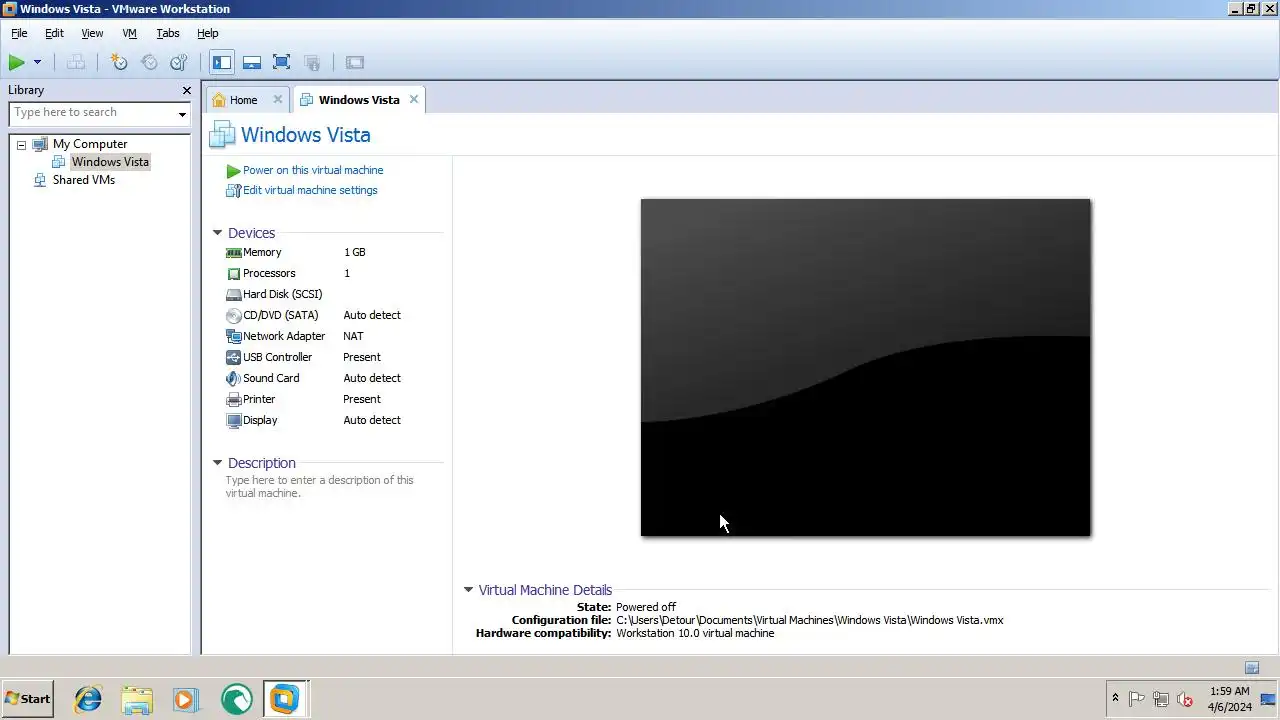The image size is (1280, 720).
Task: Click the Network Adapter value NAT
Action: pos(353,337)
